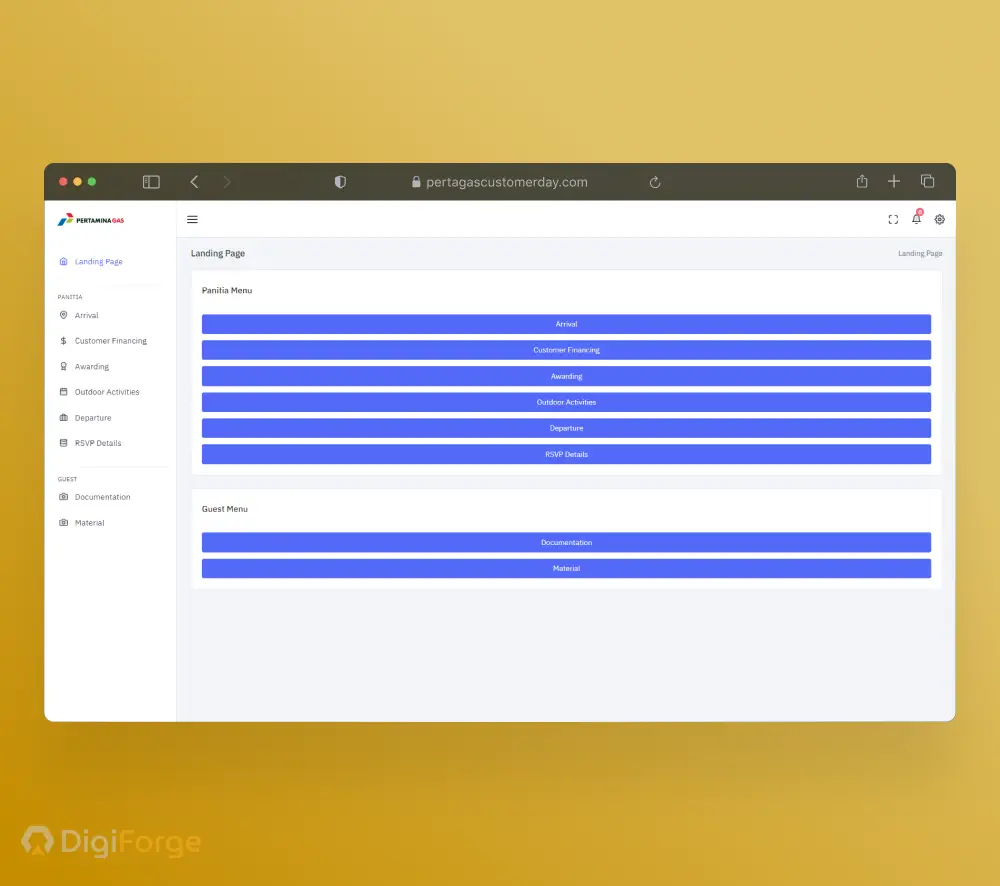Viewport: 1000px width, 886px height.
Task: Go back with browser back arrow
Action: pyautogui.click(x=194, y=182)
